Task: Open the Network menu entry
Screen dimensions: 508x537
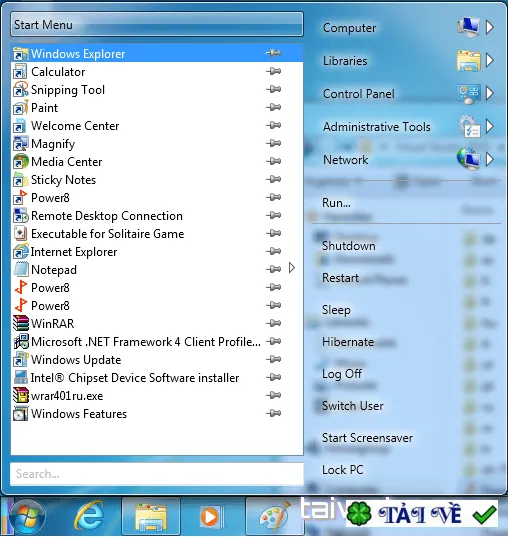Action: pyautogui.click(x=346, y=160)
